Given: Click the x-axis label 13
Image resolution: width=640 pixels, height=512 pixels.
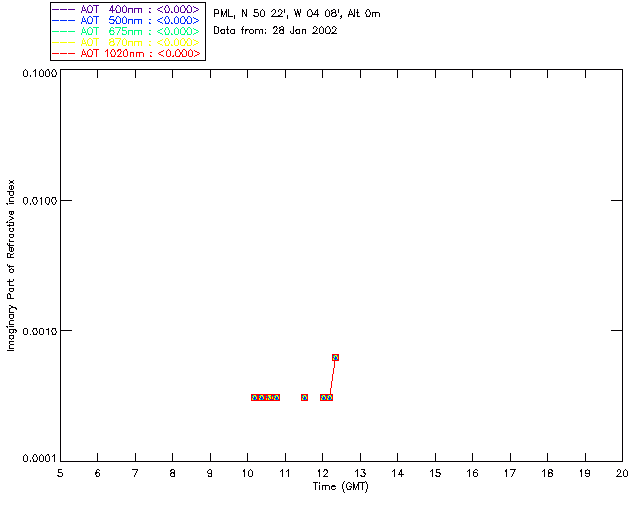Looking at the screenshot, I should [x=360, y=473].
